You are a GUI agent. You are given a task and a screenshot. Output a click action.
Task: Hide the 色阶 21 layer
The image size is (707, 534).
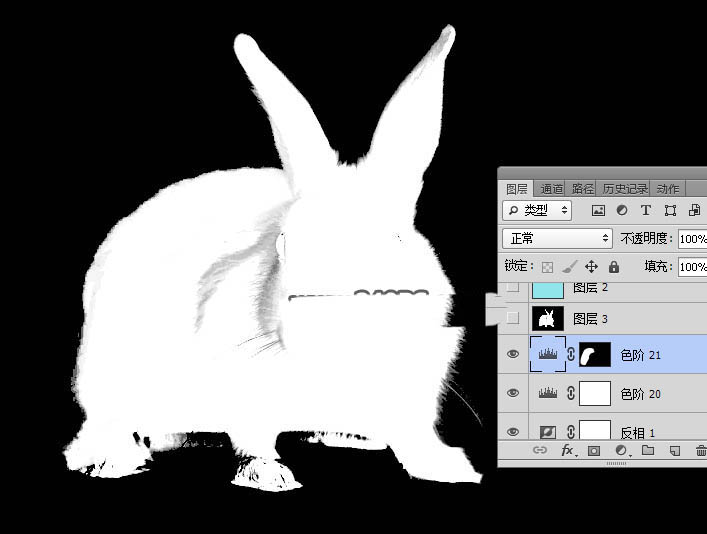click(513, 354)
